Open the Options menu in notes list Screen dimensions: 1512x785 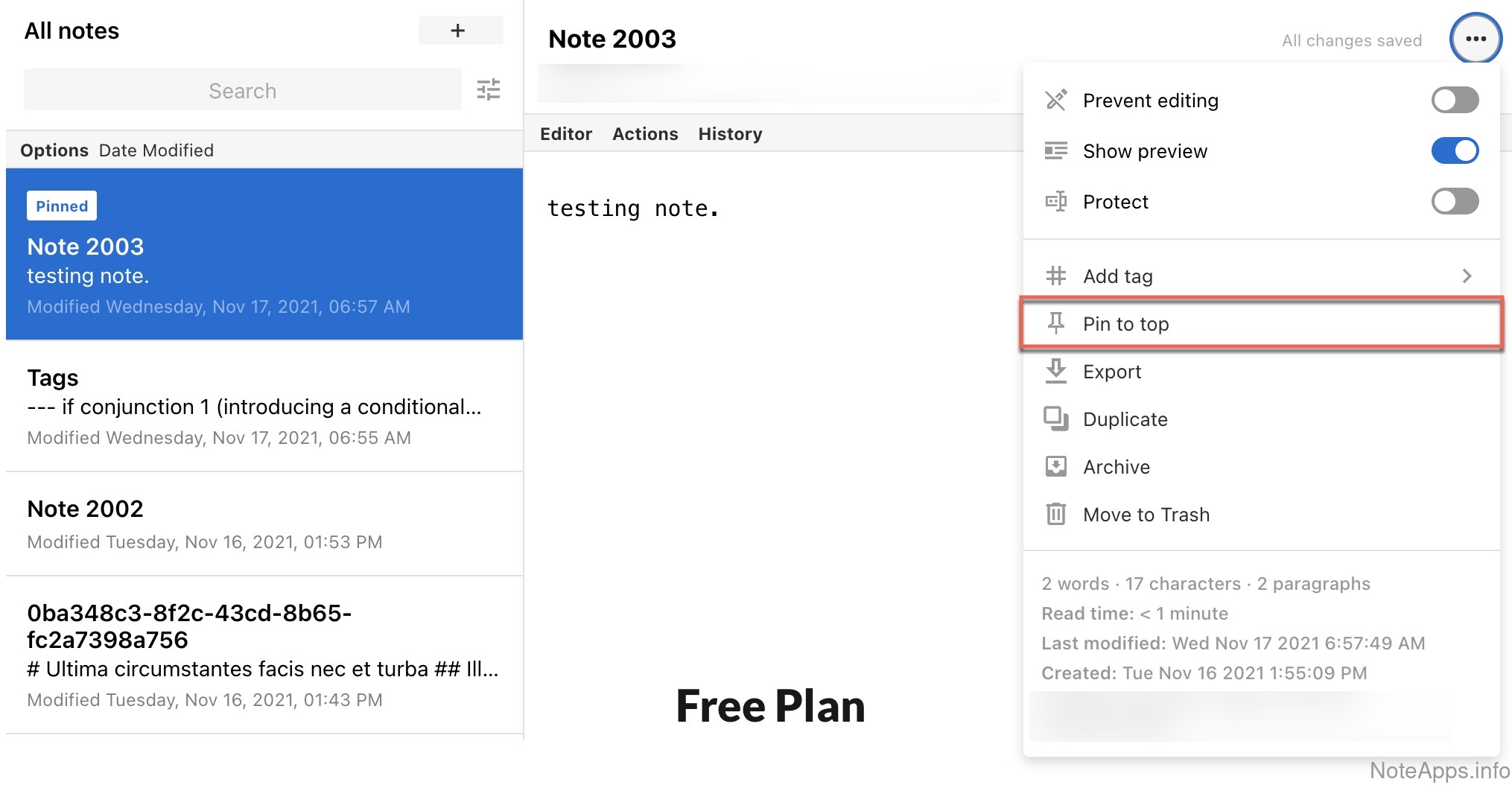54,150
